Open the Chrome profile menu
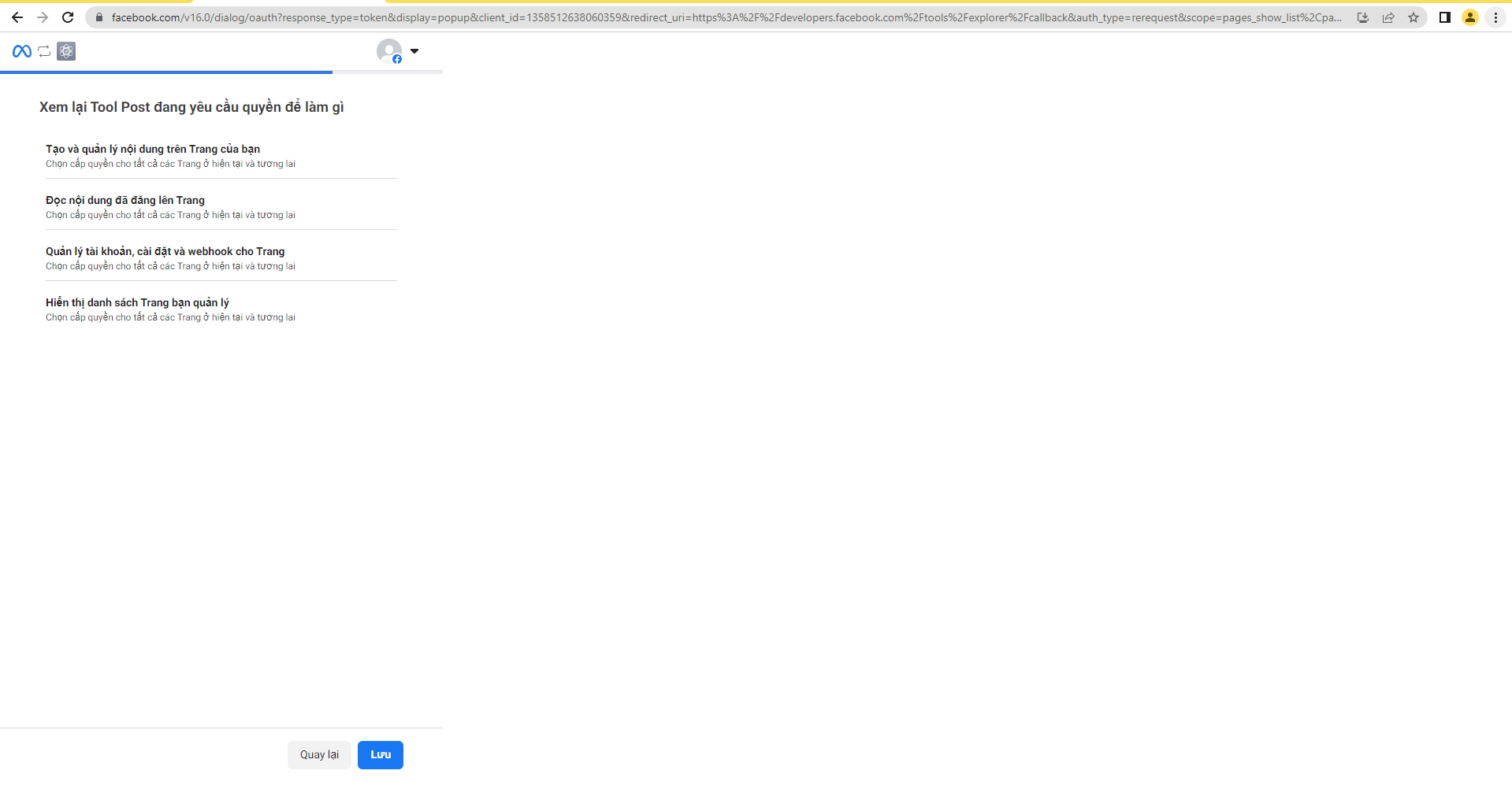Viewport: 1512px width, 789px height. coord(1470,17)
